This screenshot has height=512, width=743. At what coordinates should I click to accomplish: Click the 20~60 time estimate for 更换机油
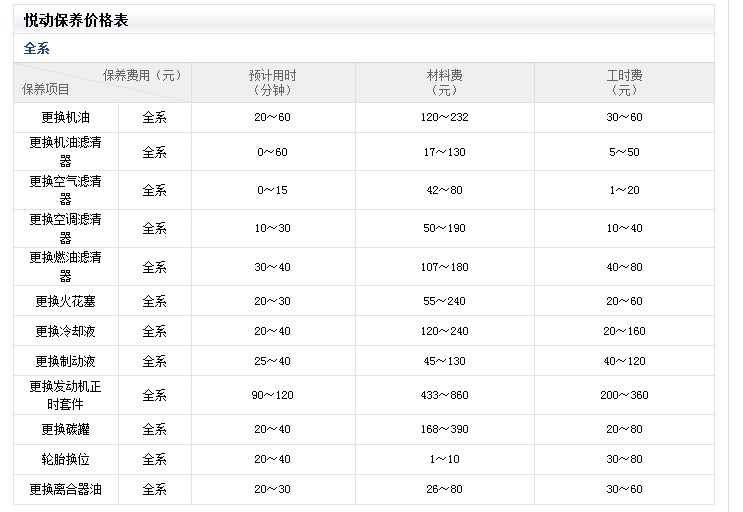click(x=272, y=117)
